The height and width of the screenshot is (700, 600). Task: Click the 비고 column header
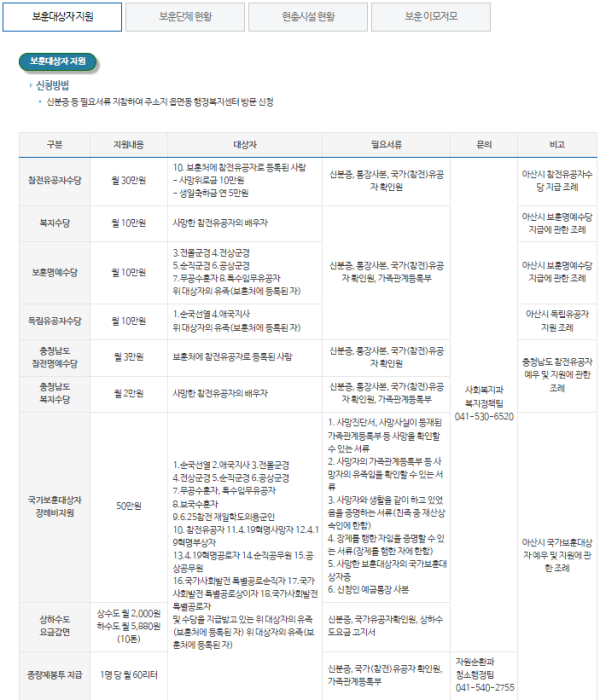[557, 144]
